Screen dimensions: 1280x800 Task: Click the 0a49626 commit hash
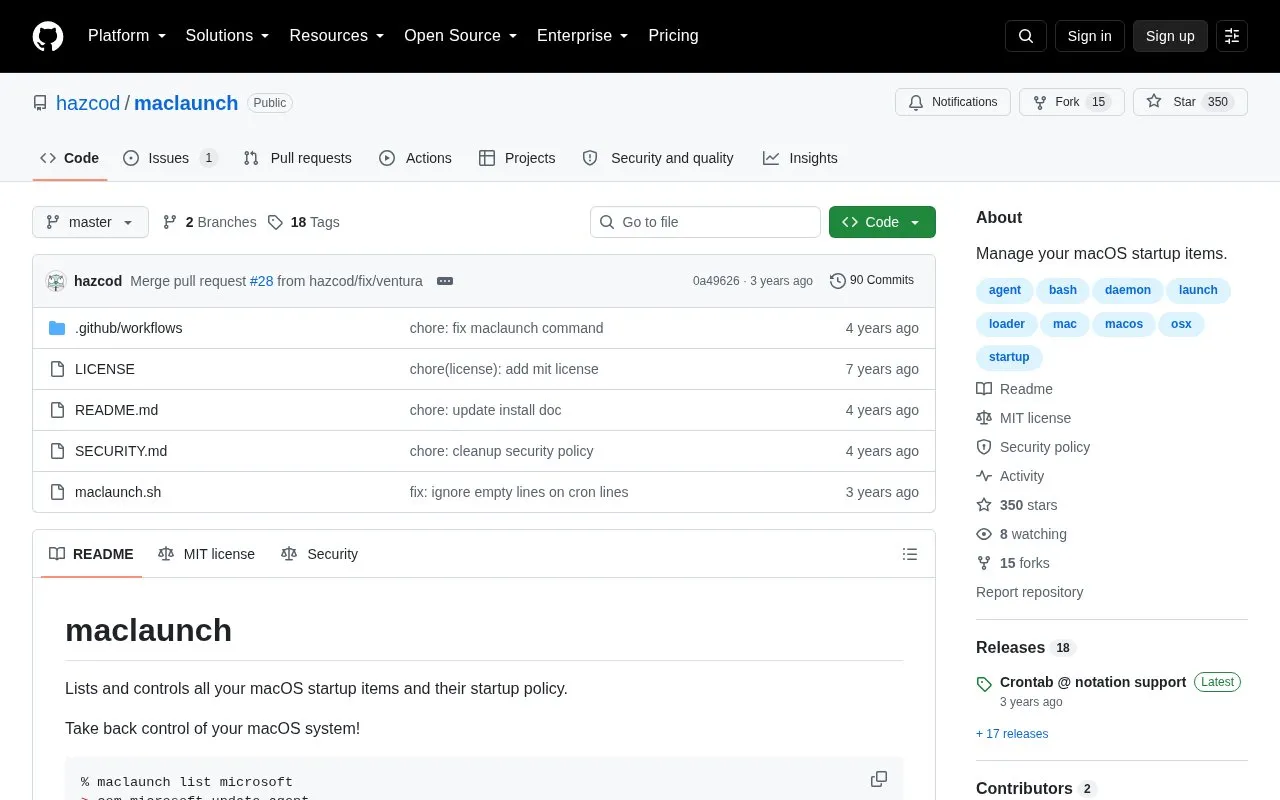coord(716,281)
